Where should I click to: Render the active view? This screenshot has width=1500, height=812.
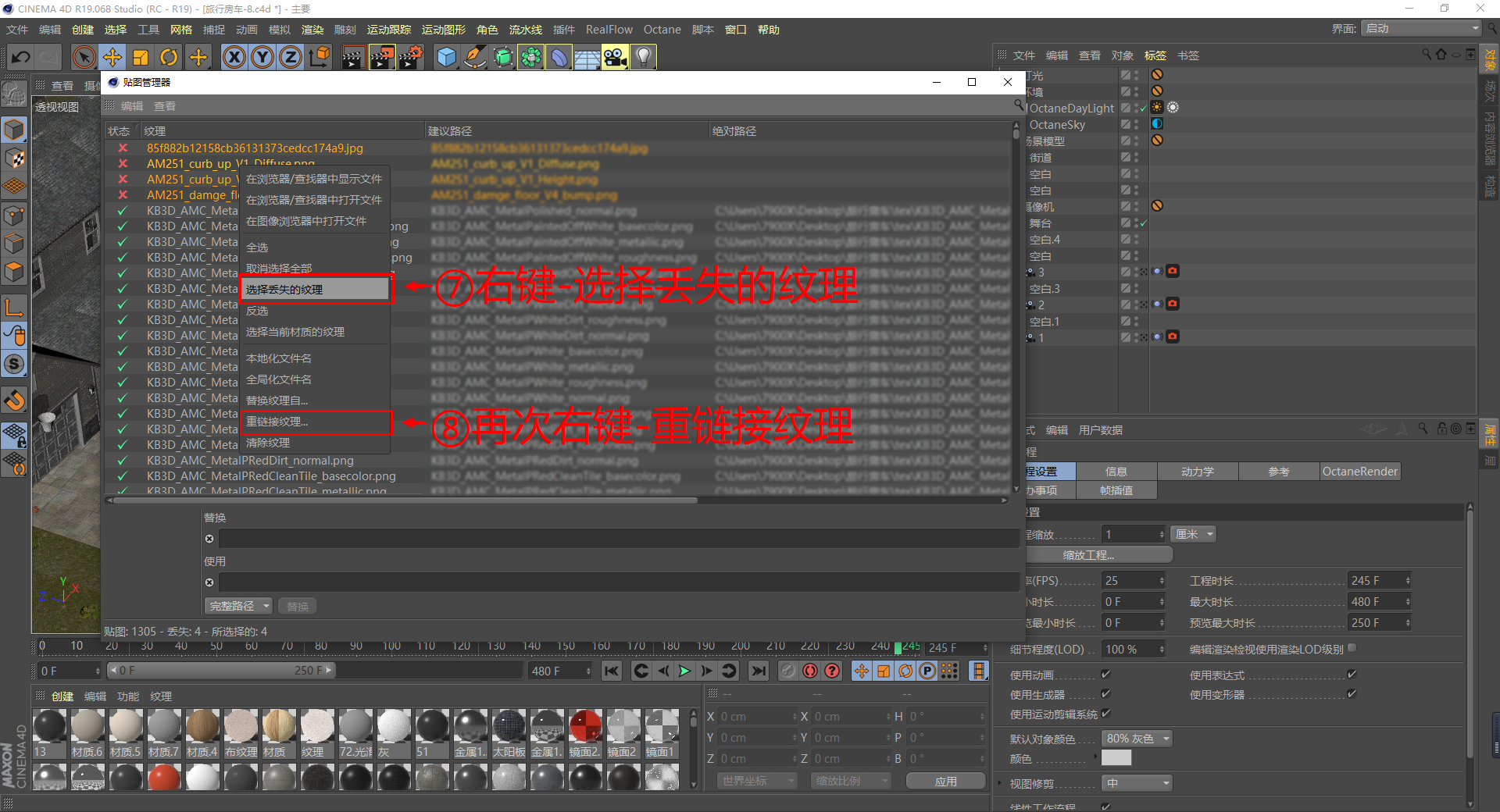click(353, 57)
